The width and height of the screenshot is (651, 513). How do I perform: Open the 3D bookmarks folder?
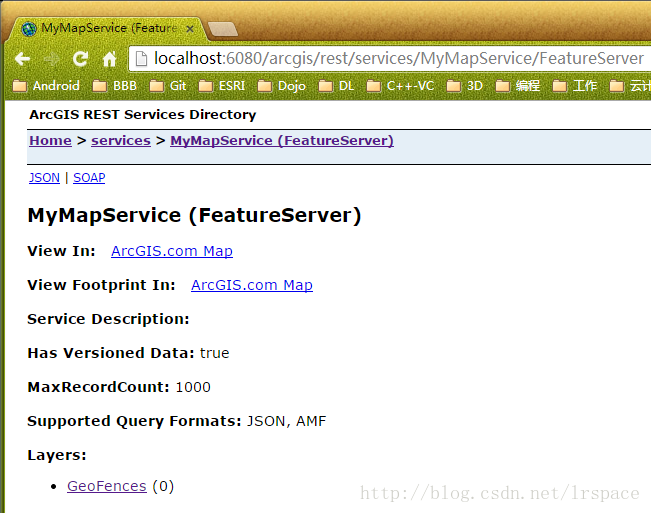[x=465, y=86]
